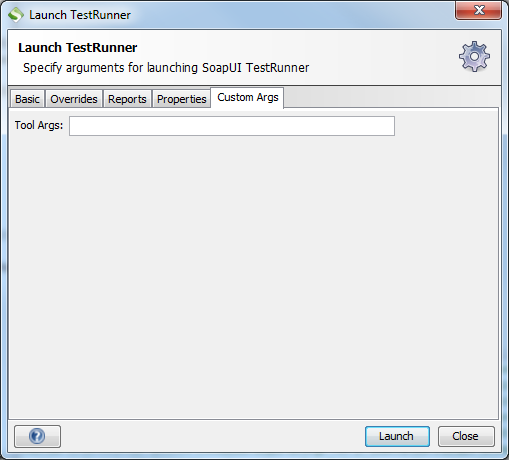Image resolution: width=509 pixels, height=460 pixels.
Task: Click the Launch TestRunner window title text
Action: coord(80,15)
